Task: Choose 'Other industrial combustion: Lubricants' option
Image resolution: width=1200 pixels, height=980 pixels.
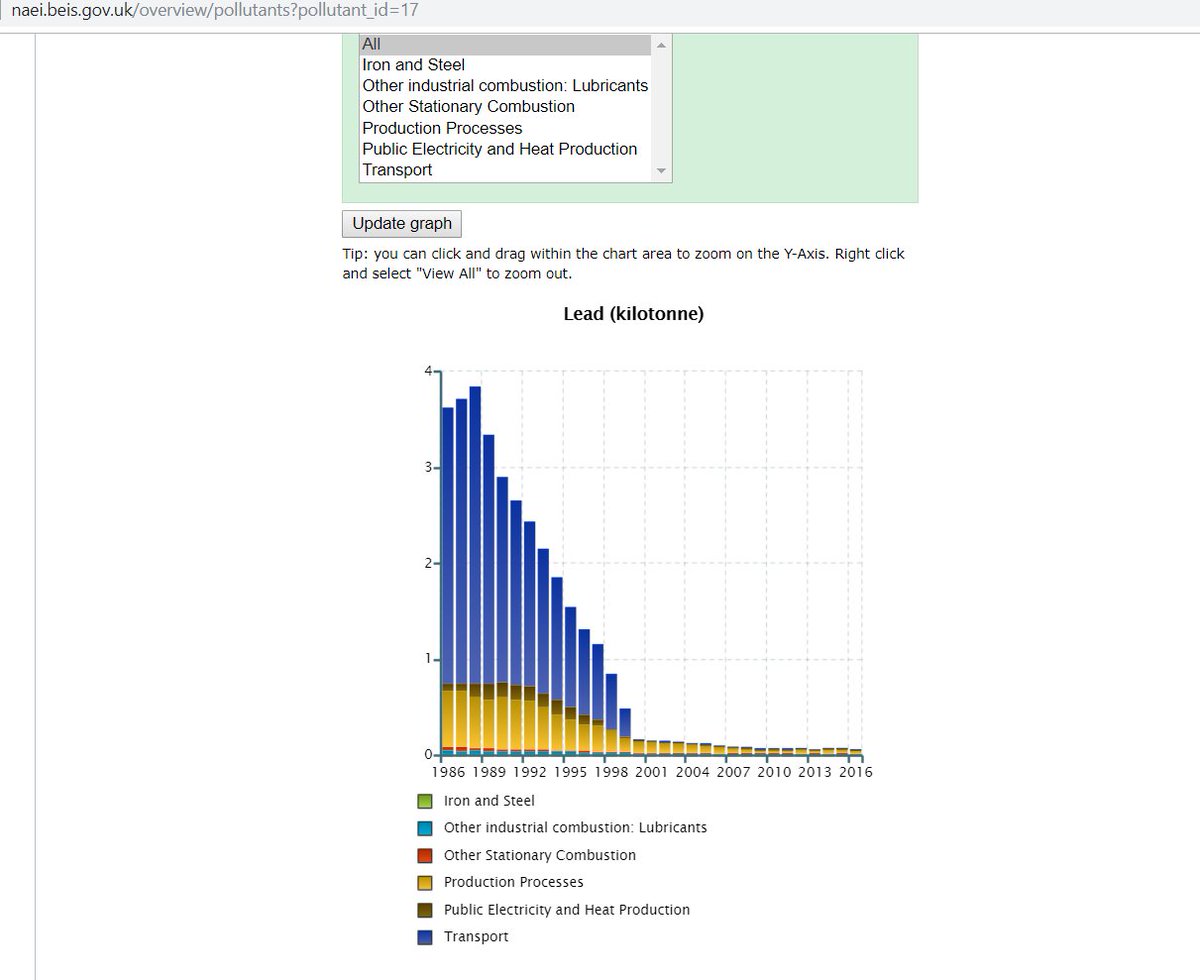Action: pos(505,86)
